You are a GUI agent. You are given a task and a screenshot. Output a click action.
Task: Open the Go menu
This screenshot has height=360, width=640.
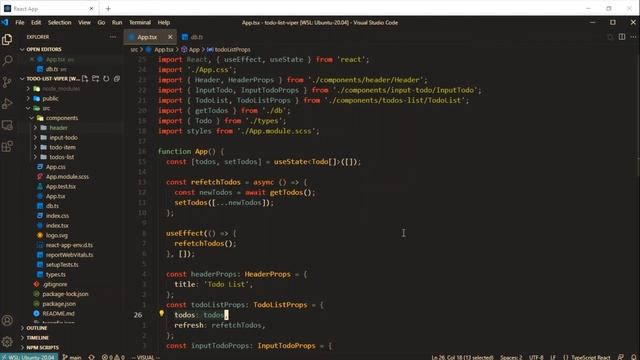coord(101,22)
